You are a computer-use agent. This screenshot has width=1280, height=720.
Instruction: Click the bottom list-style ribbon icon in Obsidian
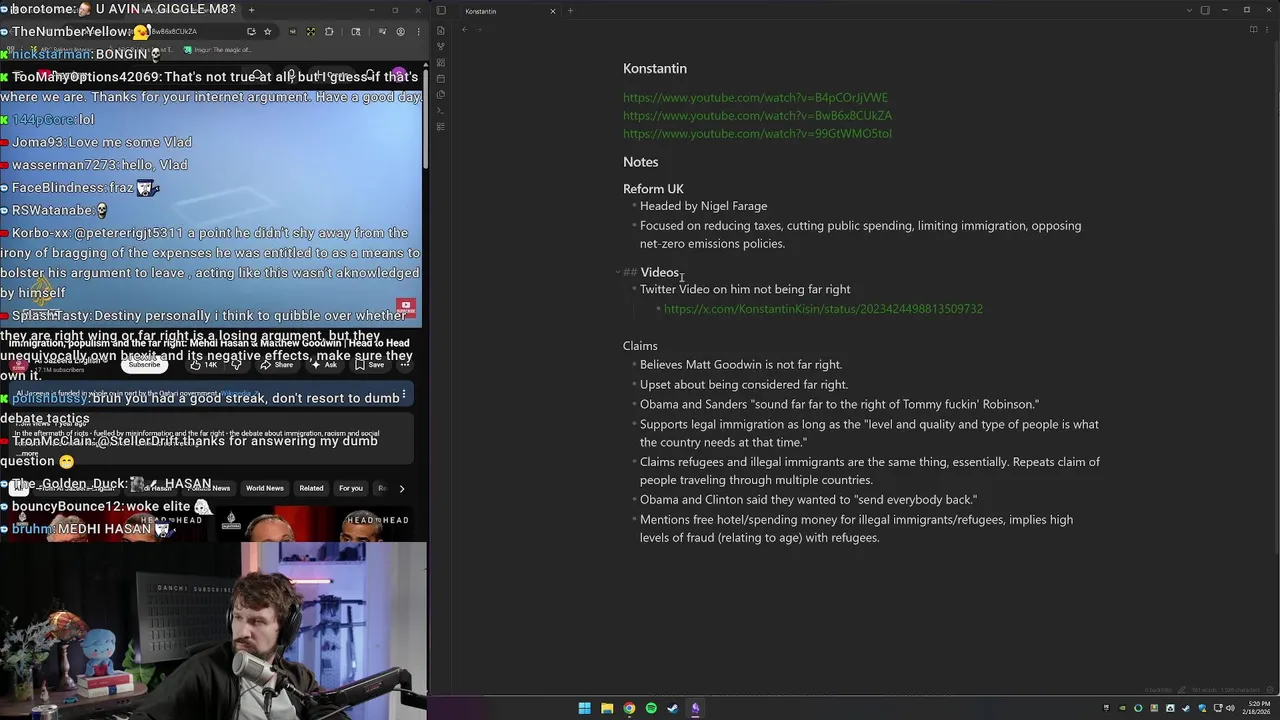point(441,126)
